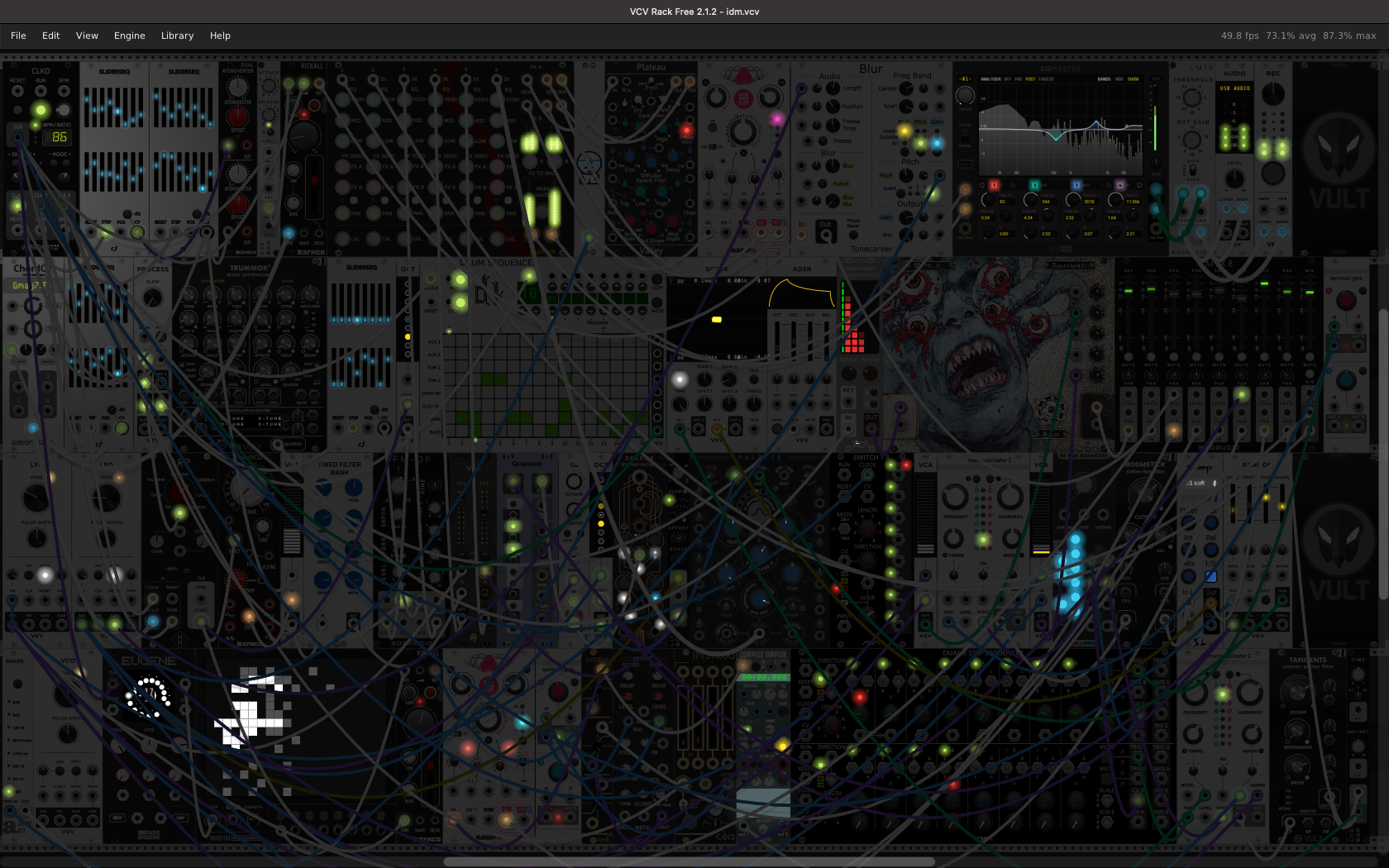Click Phase Reset button on Blur
Screen dimensions: 1389x868
[x=853, y=235]
